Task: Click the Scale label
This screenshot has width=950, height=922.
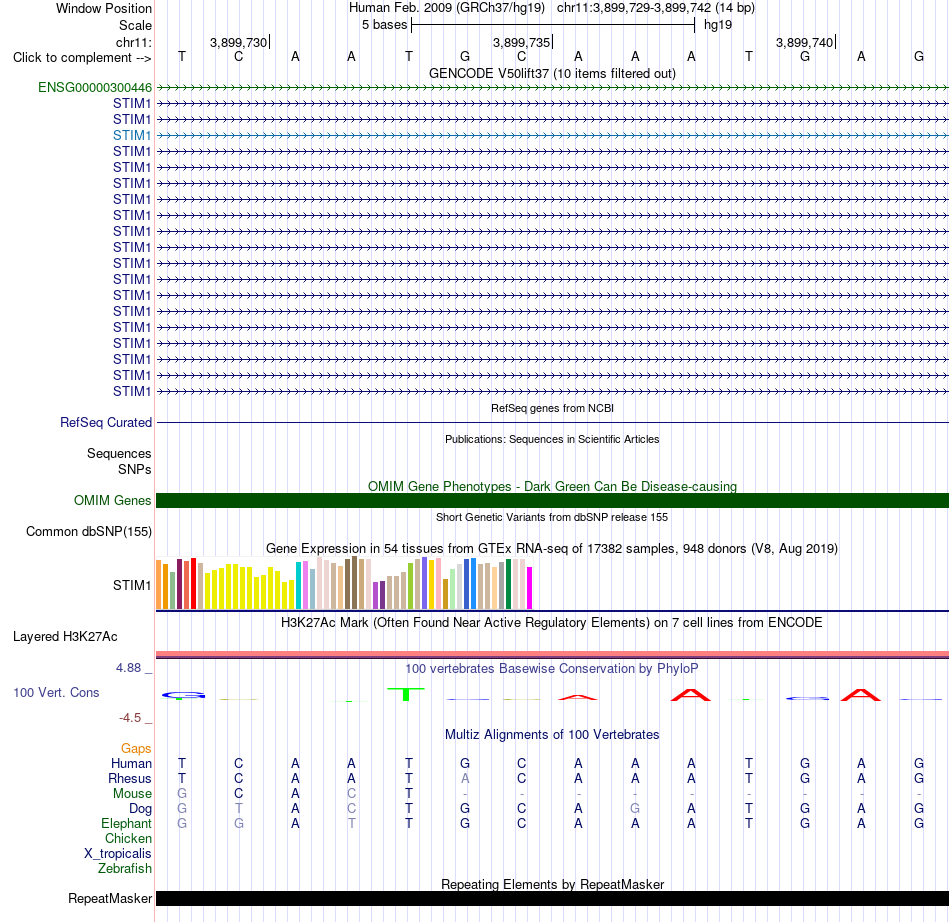Action: point(136,25)
